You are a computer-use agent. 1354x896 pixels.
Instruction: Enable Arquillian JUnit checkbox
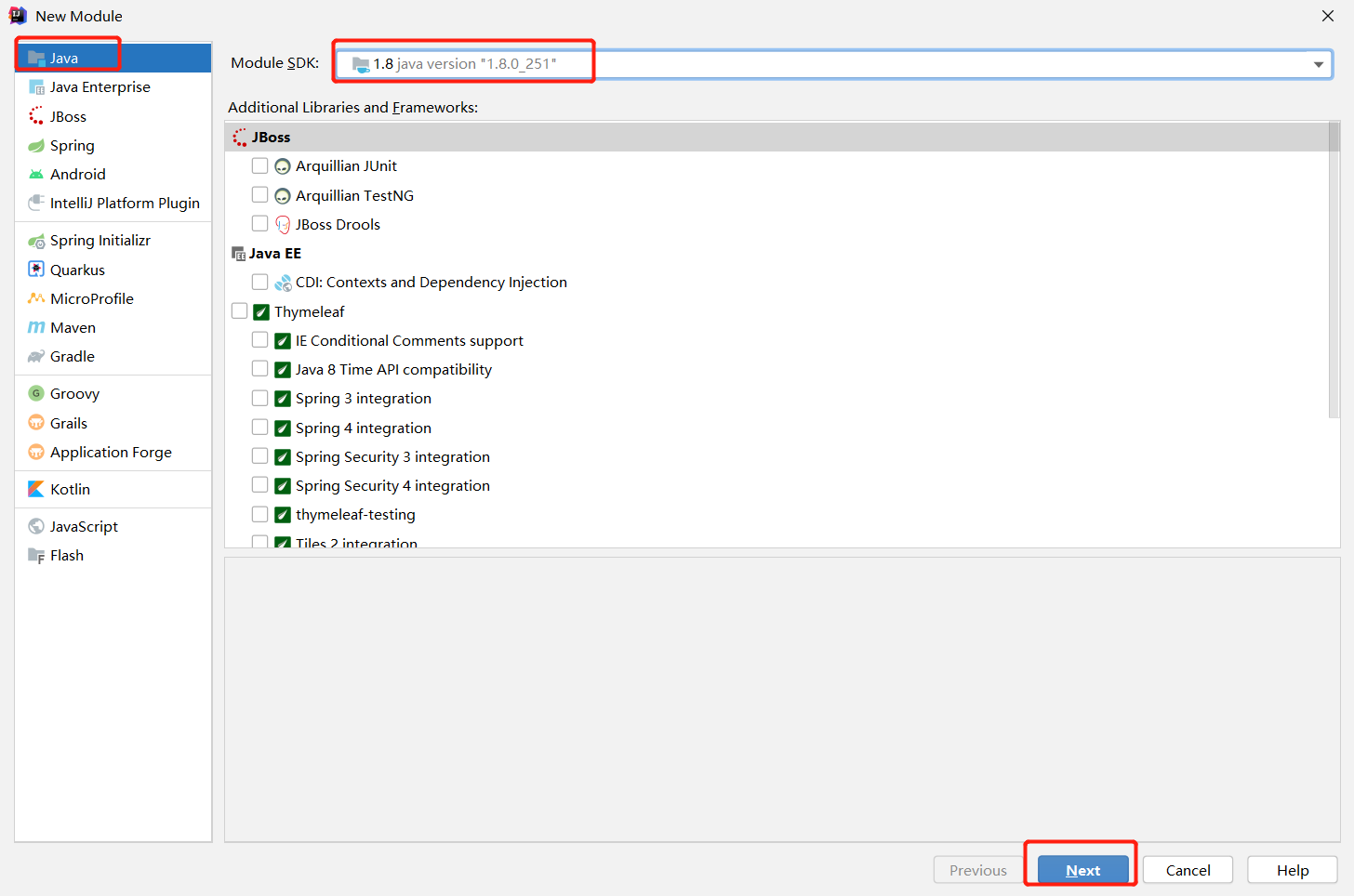[x=260, y=165]
